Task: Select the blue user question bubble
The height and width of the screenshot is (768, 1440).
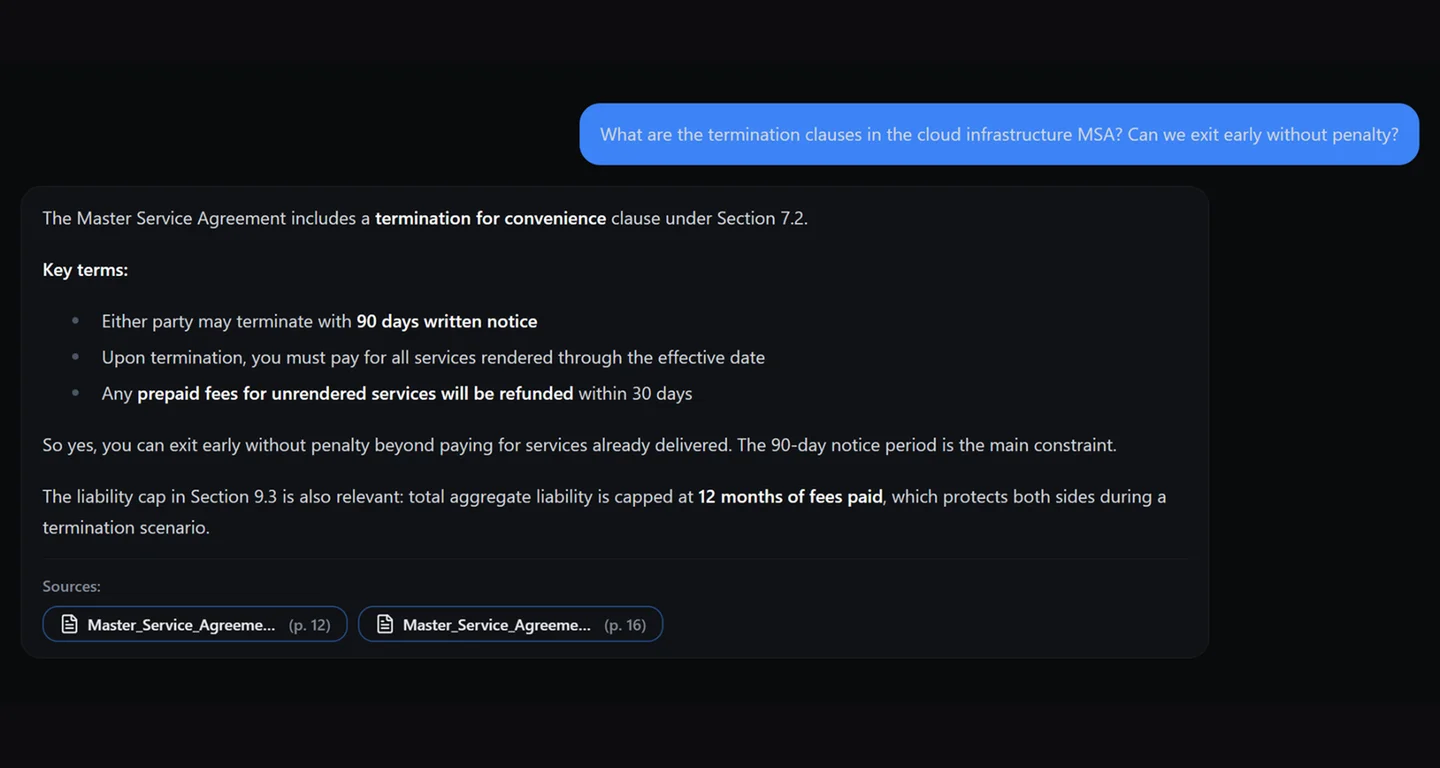Action: [998, 134]
